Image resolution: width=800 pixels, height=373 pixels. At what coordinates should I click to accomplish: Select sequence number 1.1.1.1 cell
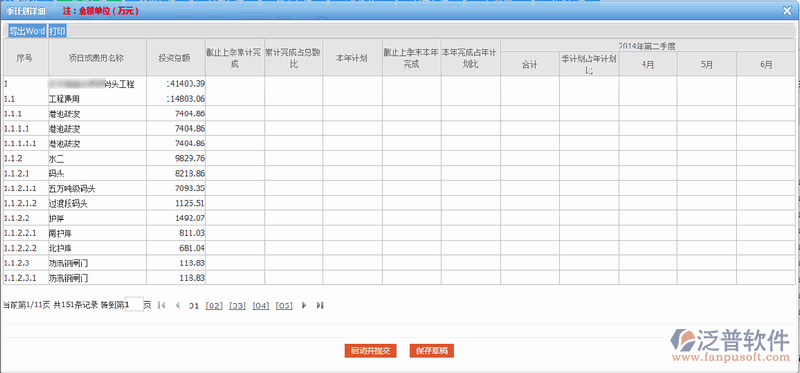coord(25,128)
